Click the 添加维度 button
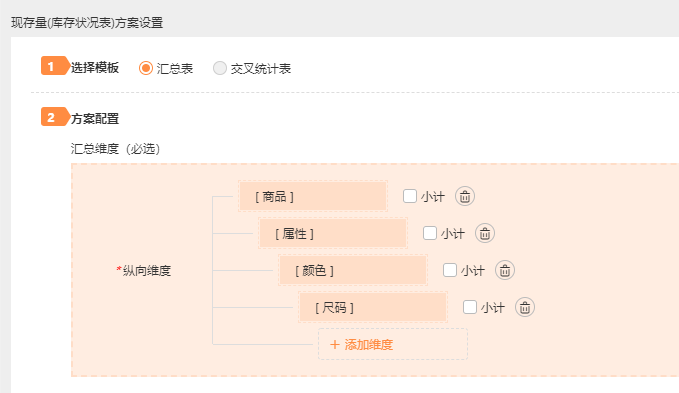The height and width of the screenshot is (393, 679). click(393, 344)
